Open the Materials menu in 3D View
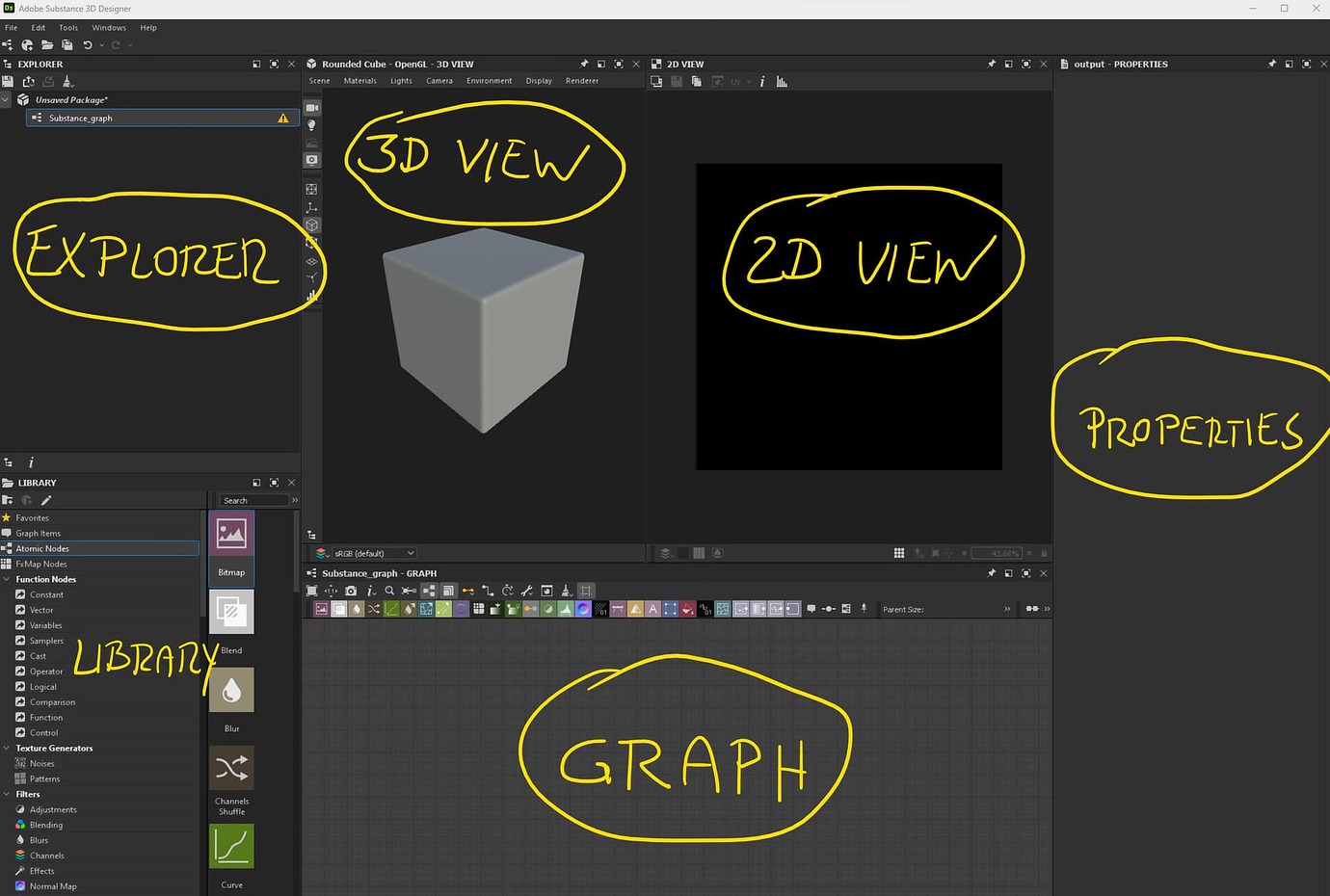The image size is (1330, 896). tap(359, 81)
